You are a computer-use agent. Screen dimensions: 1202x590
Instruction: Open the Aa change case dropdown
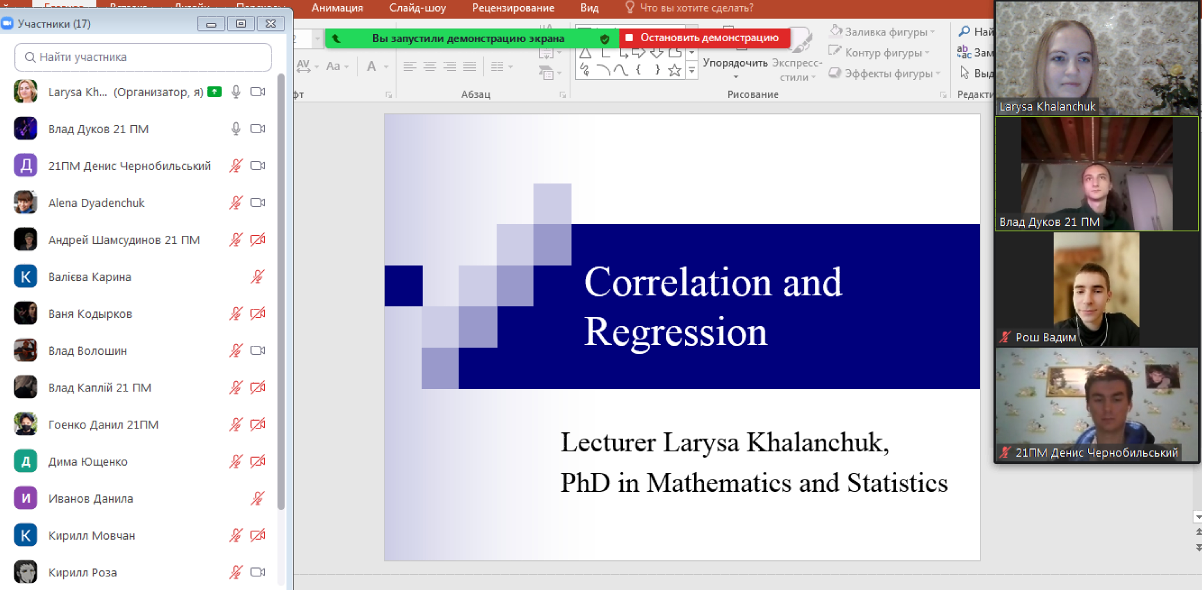337,67
